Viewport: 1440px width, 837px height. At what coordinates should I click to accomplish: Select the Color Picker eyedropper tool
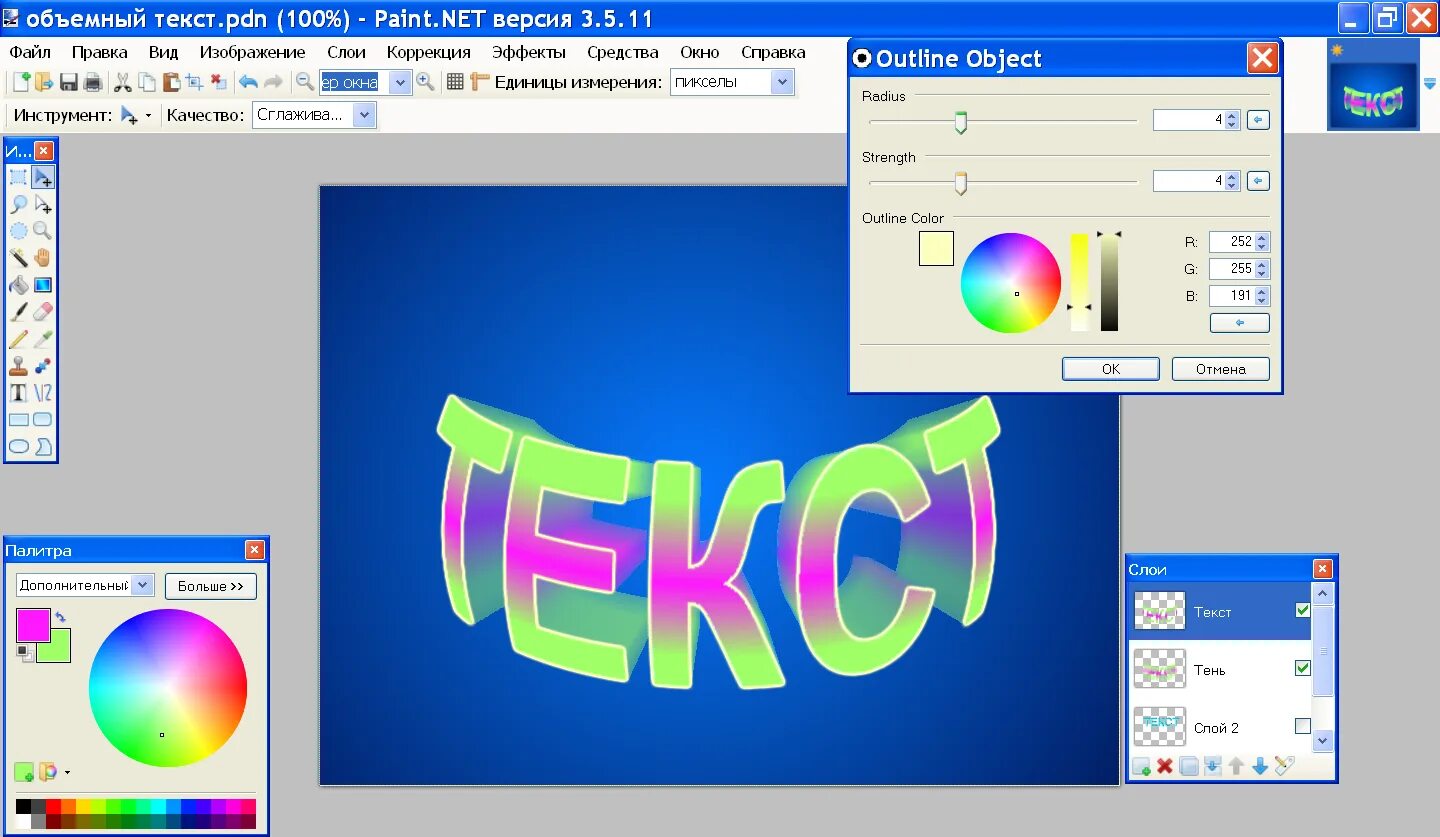43,339
